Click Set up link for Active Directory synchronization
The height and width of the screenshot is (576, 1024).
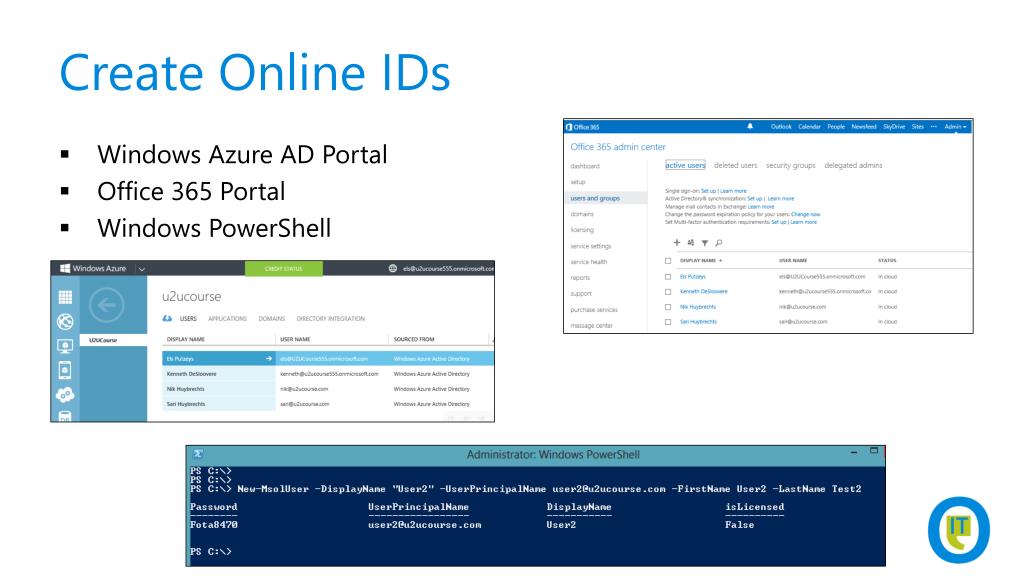coord(754,199)
